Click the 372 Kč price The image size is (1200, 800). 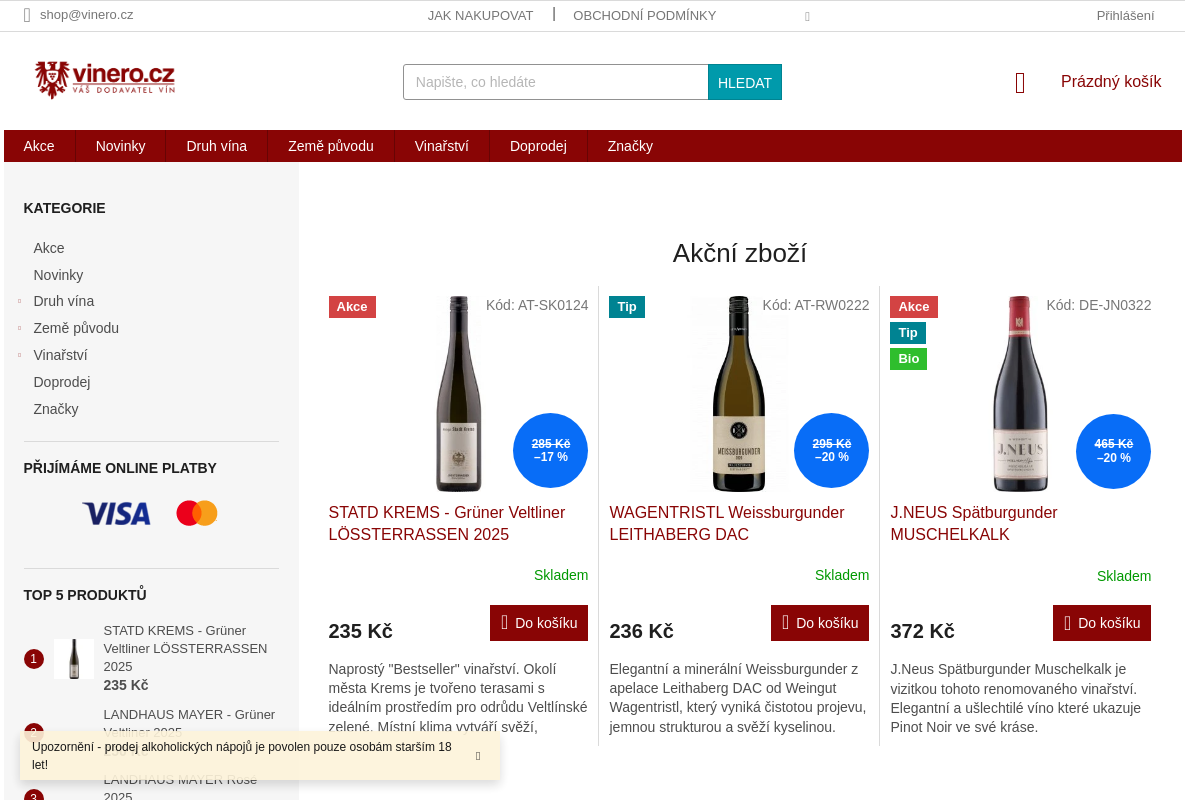(923, 631)
